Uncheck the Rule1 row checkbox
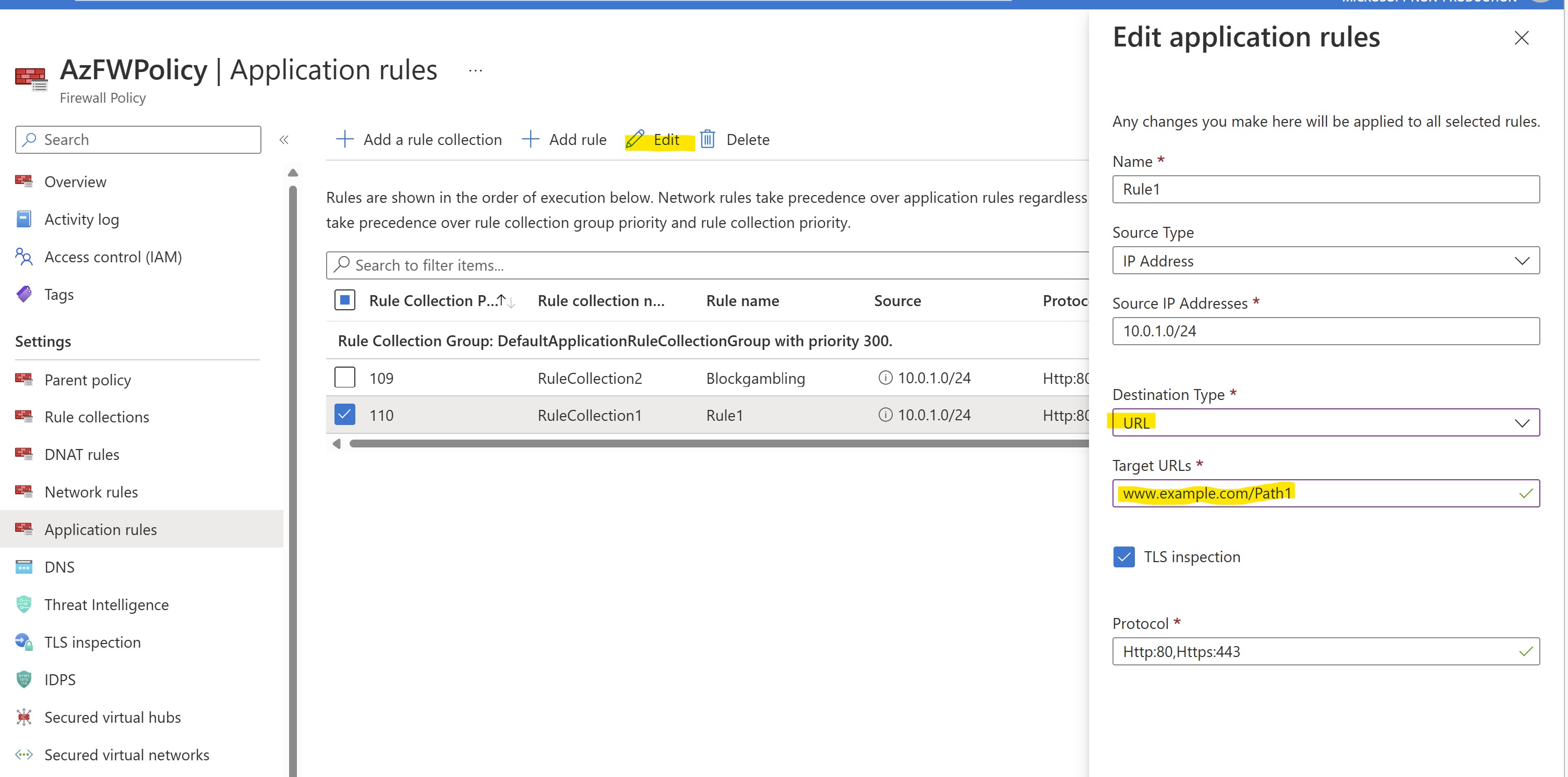1568x777 pixels. pyautogui.click(x=344, y=415)
